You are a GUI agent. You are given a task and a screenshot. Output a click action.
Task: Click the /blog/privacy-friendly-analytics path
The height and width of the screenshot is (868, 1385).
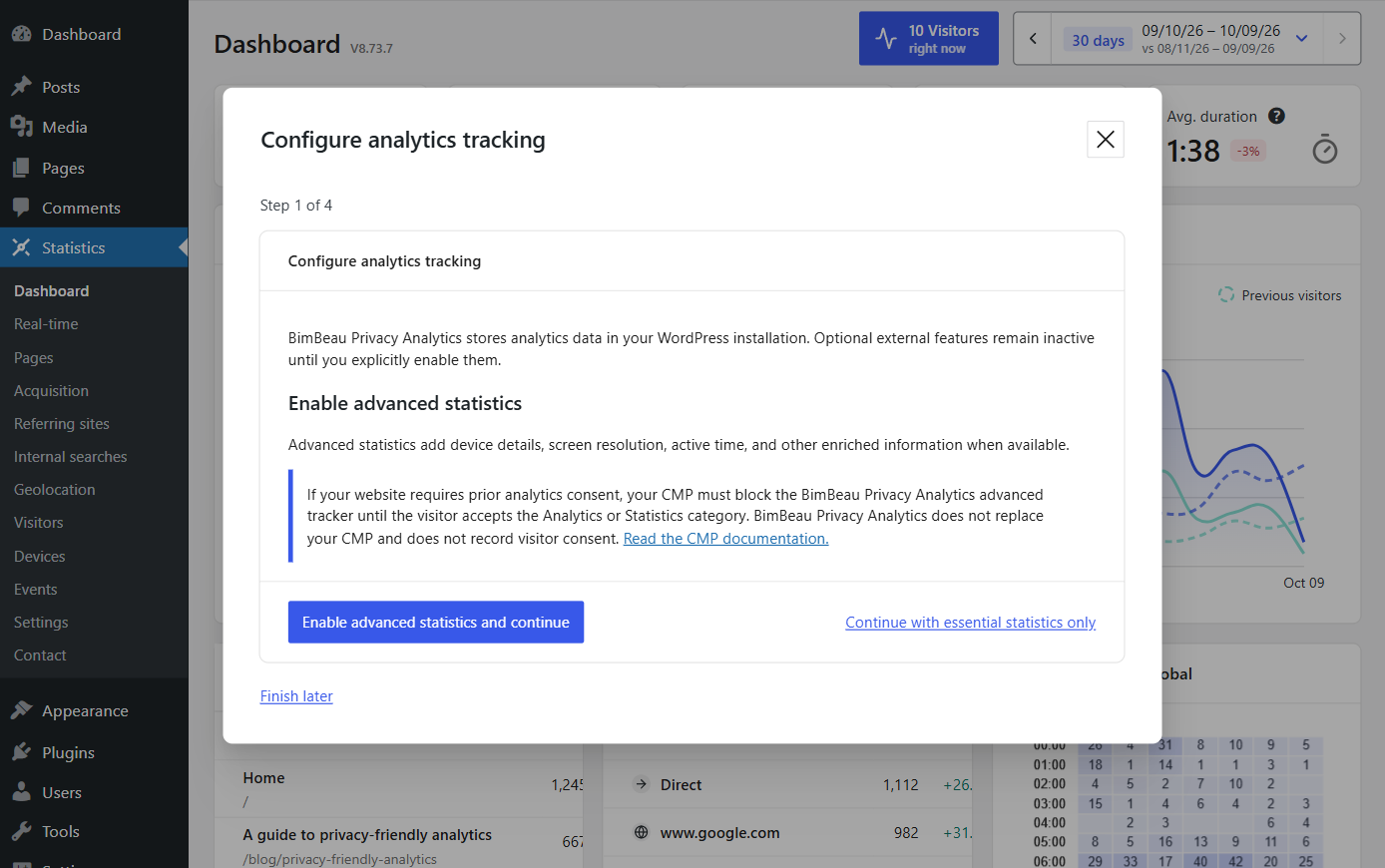click(339, 859)
